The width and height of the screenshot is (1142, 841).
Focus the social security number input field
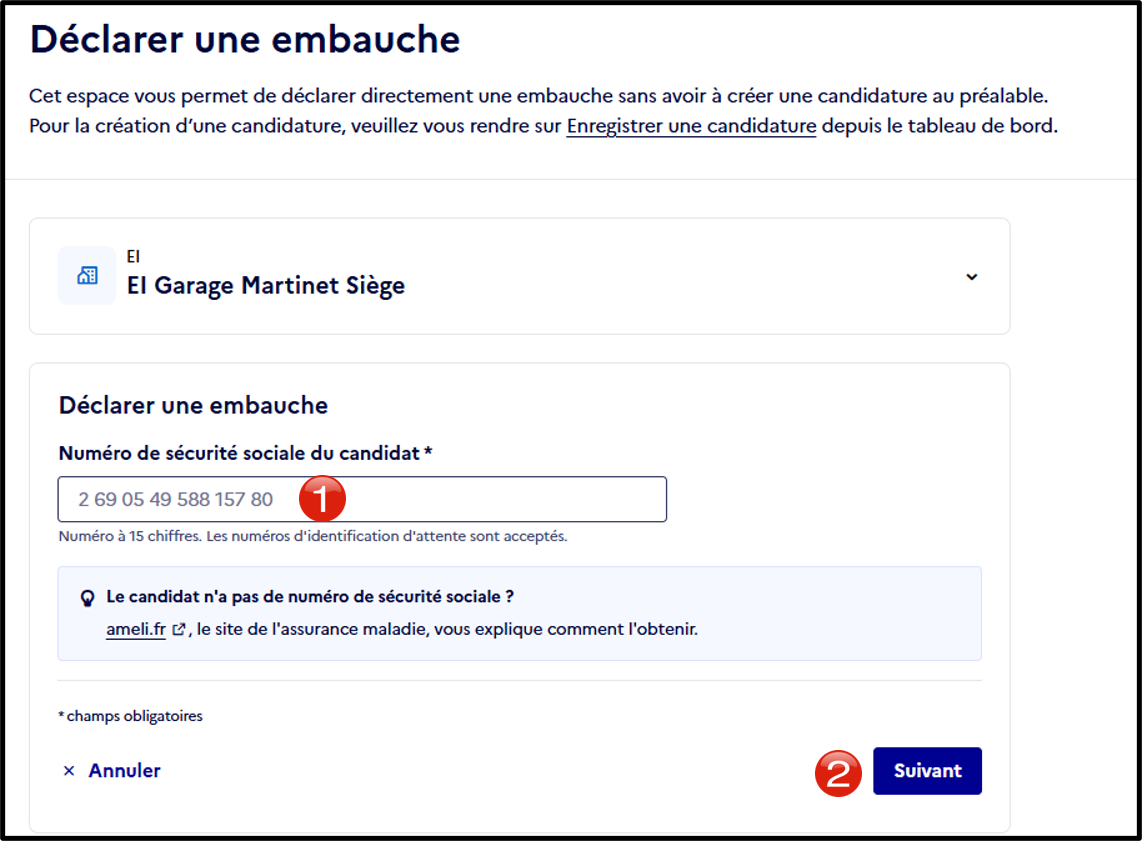click(x=362, y=499)
